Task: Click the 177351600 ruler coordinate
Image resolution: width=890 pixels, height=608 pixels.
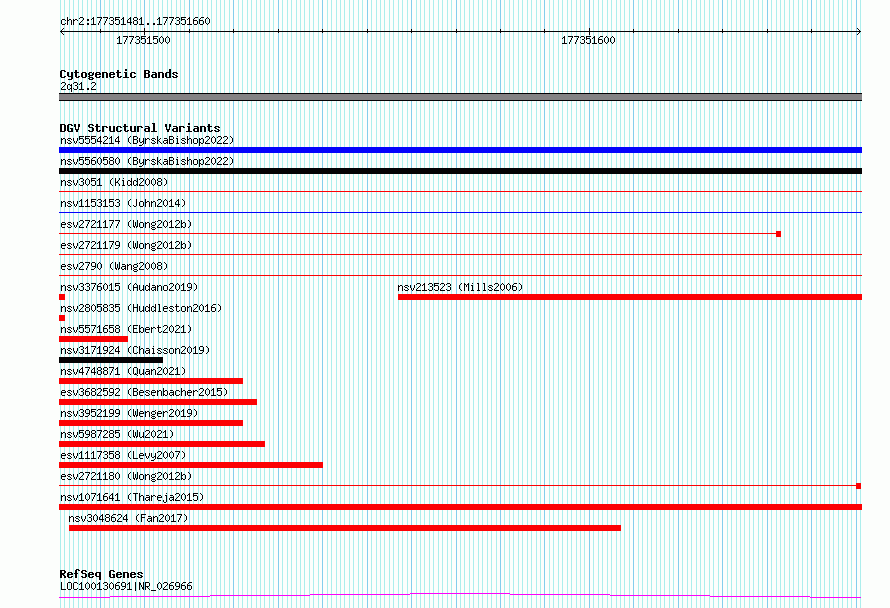Action: [x=588, y=40]
